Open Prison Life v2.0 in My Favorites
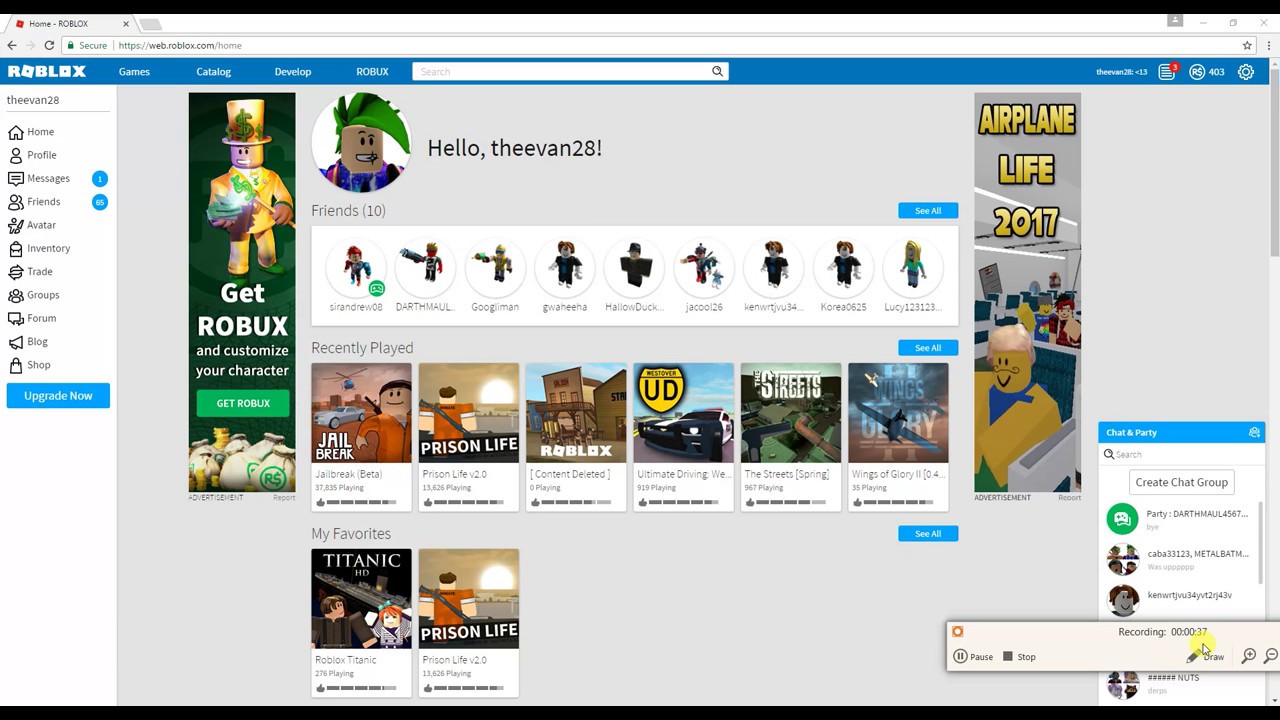The width and height of the screenshot is (1280, 720). 469,599
